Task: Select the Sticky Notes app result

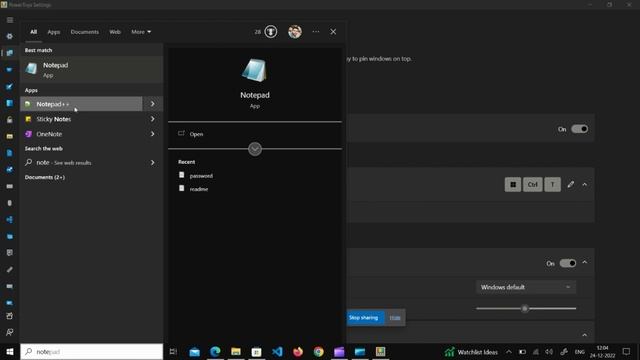Action: point(81,119)
